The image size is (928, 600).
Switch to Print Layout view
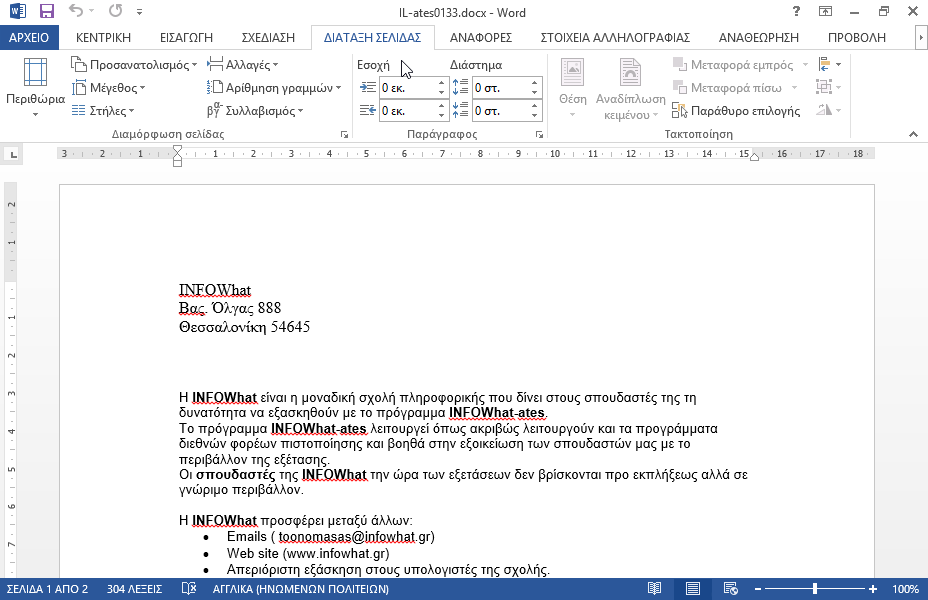[692, 589]
